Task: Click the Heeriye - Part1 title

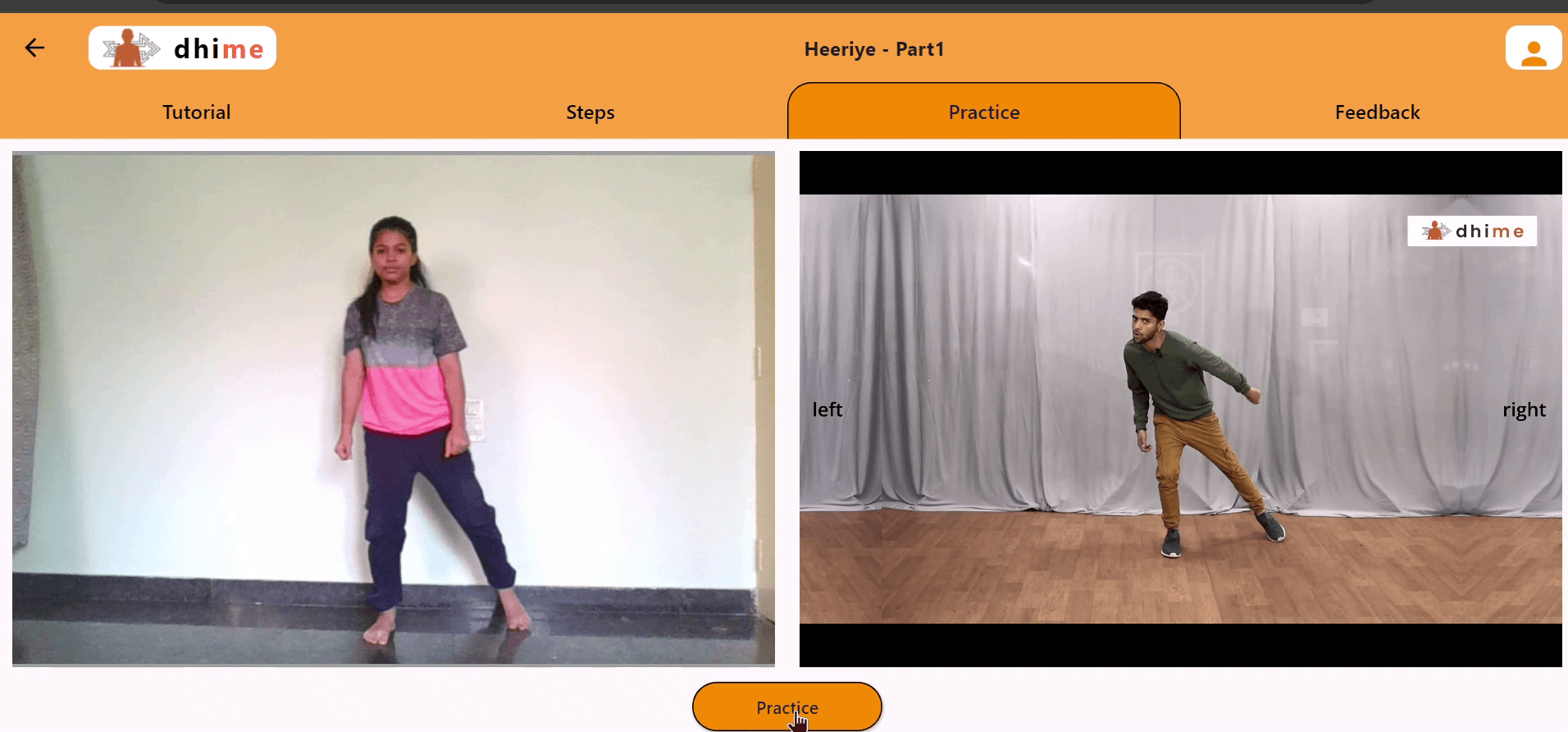Action: (873, 49)
